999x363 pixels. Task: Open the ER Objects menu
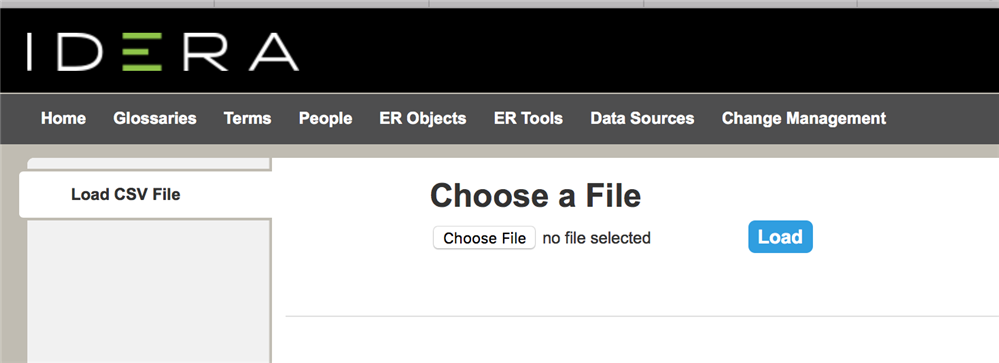pos(422,119)
